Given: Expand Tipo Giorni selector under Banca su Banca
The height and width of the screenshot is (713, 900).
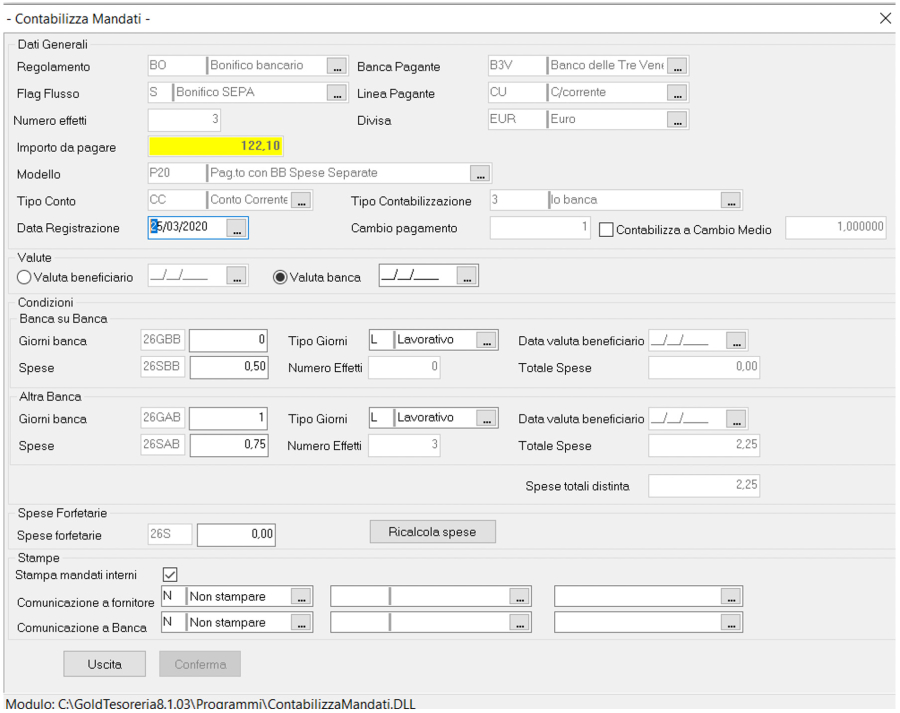Looking at the screenshot, I should tap(486, 341).
